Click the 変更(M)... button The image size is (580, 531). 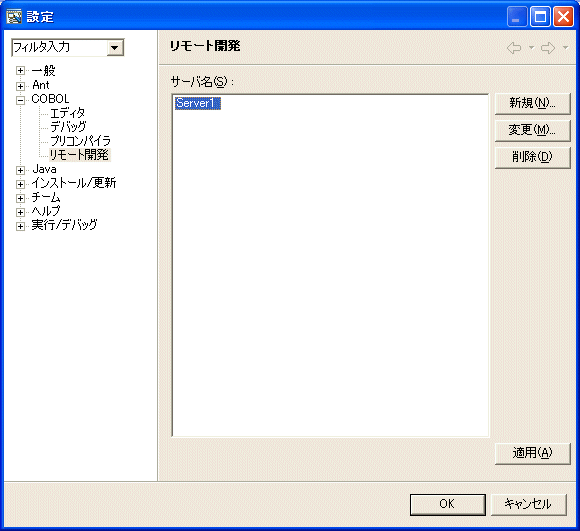(532, 131)
